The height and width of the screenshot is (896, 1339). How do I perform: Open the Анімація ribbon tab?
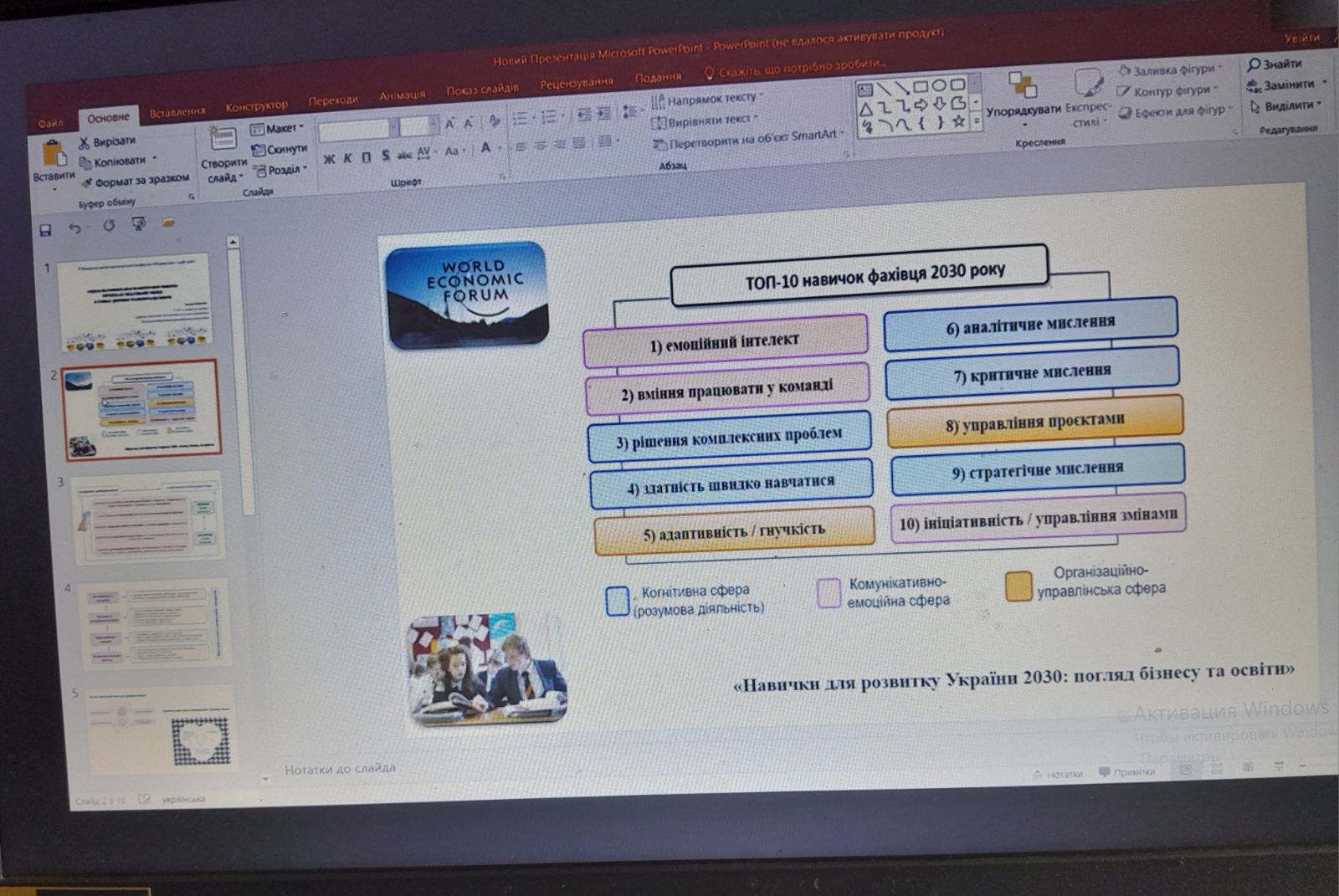(402, 95)
